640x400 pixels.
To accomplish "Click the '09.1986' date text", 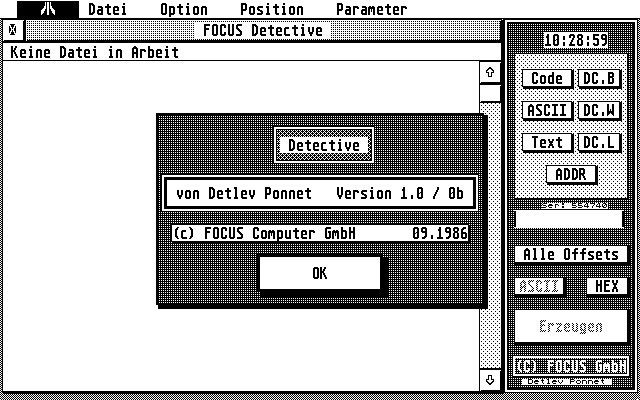I will coord(440,233).
